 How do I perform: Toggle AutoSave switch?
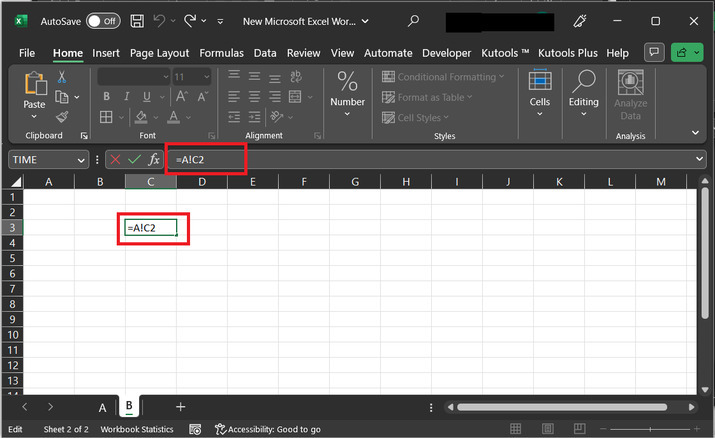(103, 21)
